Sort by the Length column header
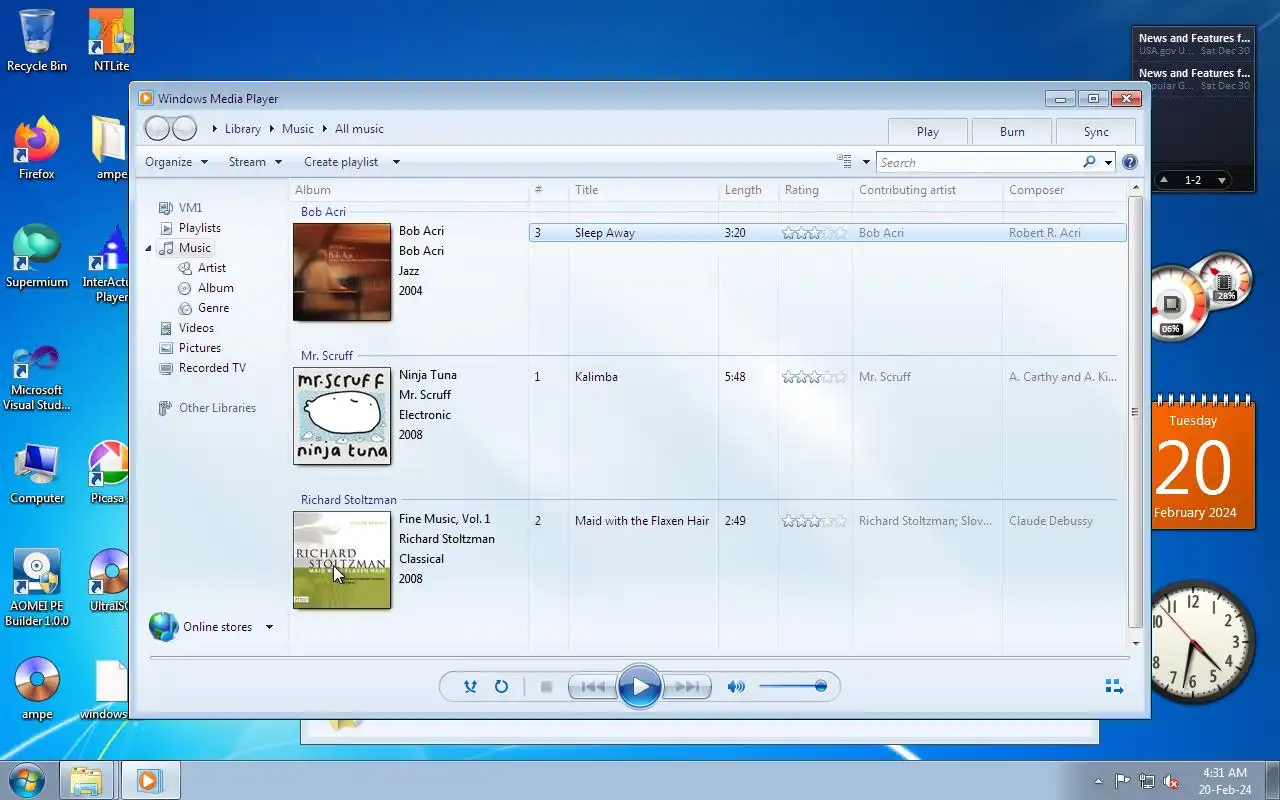This screenshot has width=1280, height=800. (748, 190)
